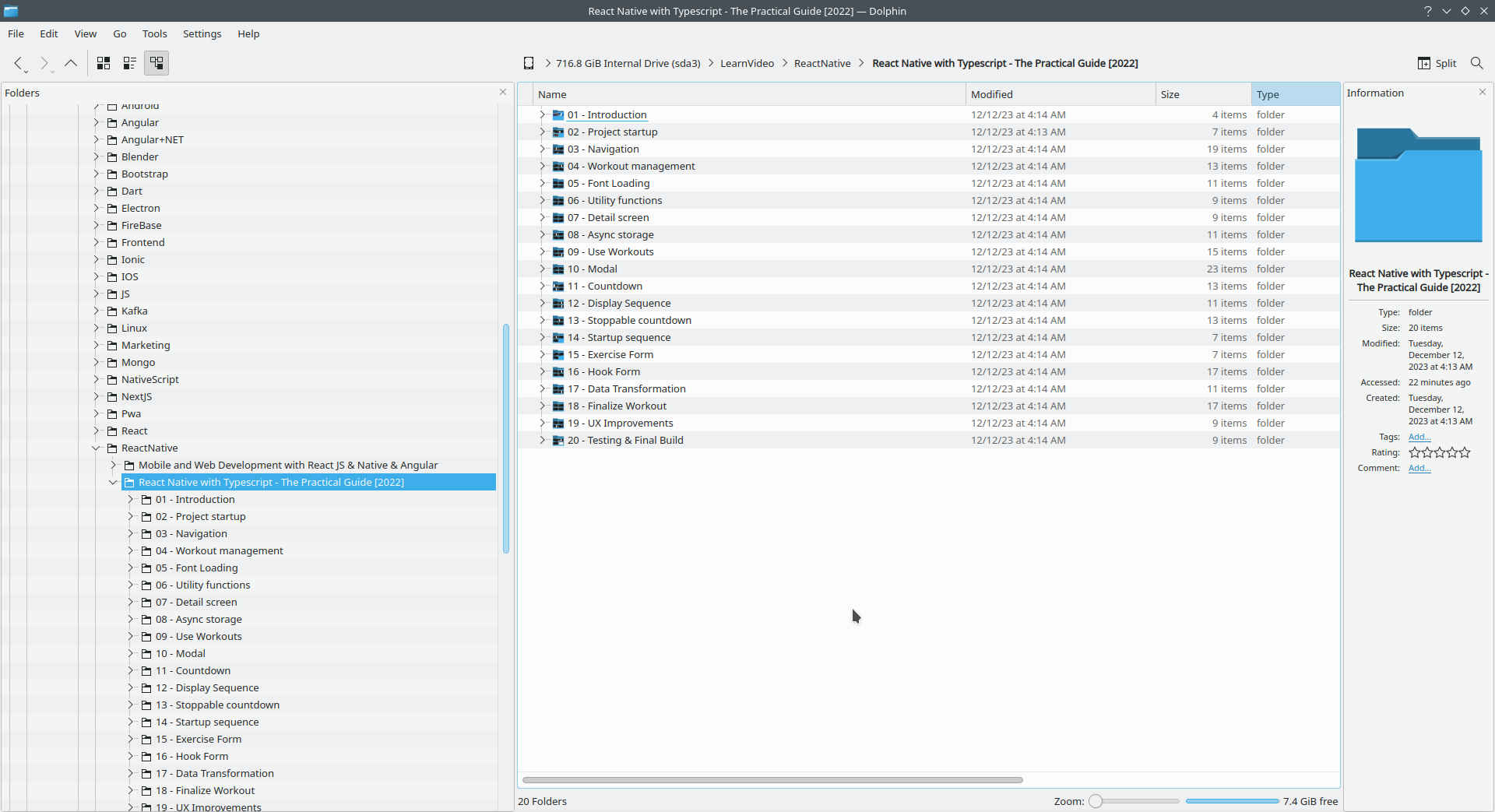
Task: Expand 03 - Navigation in the tree
Action: pyautogui.click(x=130, y=533)
